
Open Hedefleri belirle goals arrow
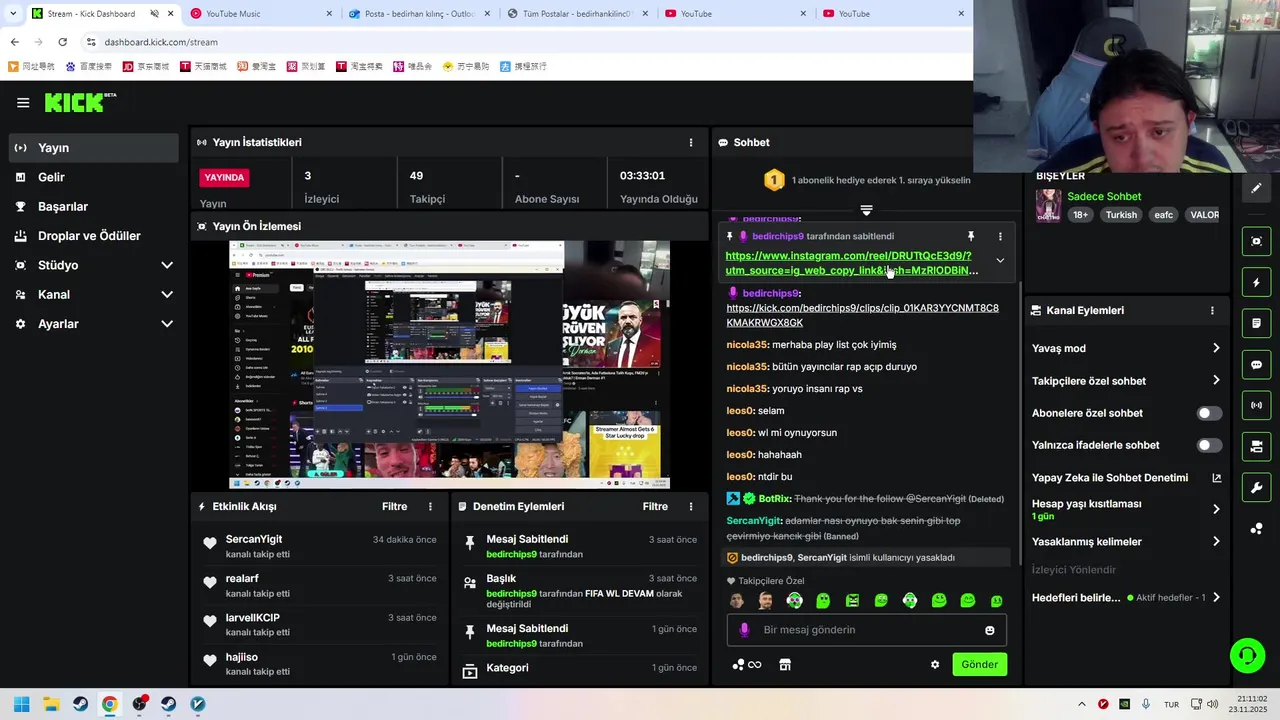click(1216, 597)
